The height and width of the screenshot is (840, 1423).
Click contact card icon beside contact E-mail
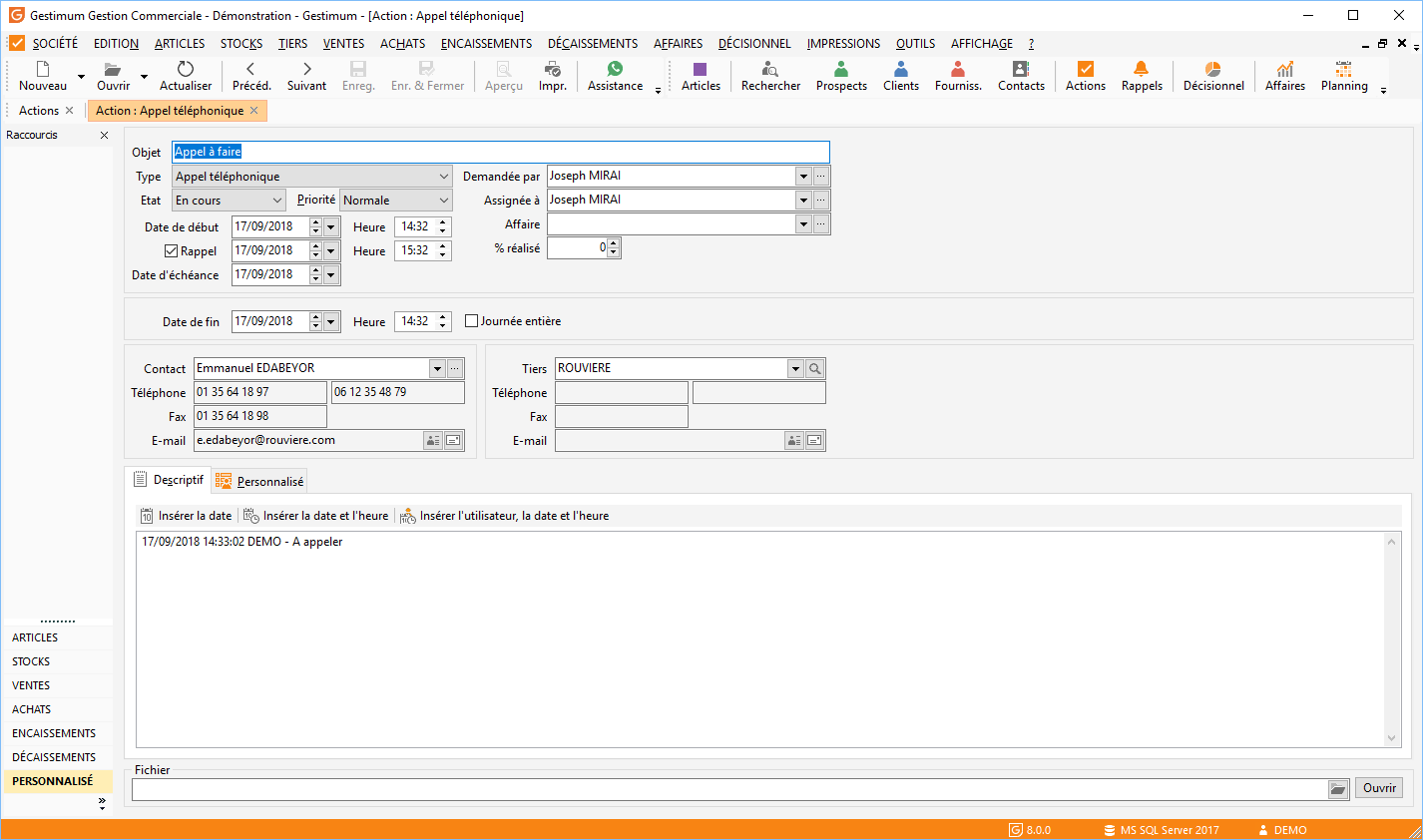coord(433,440)
